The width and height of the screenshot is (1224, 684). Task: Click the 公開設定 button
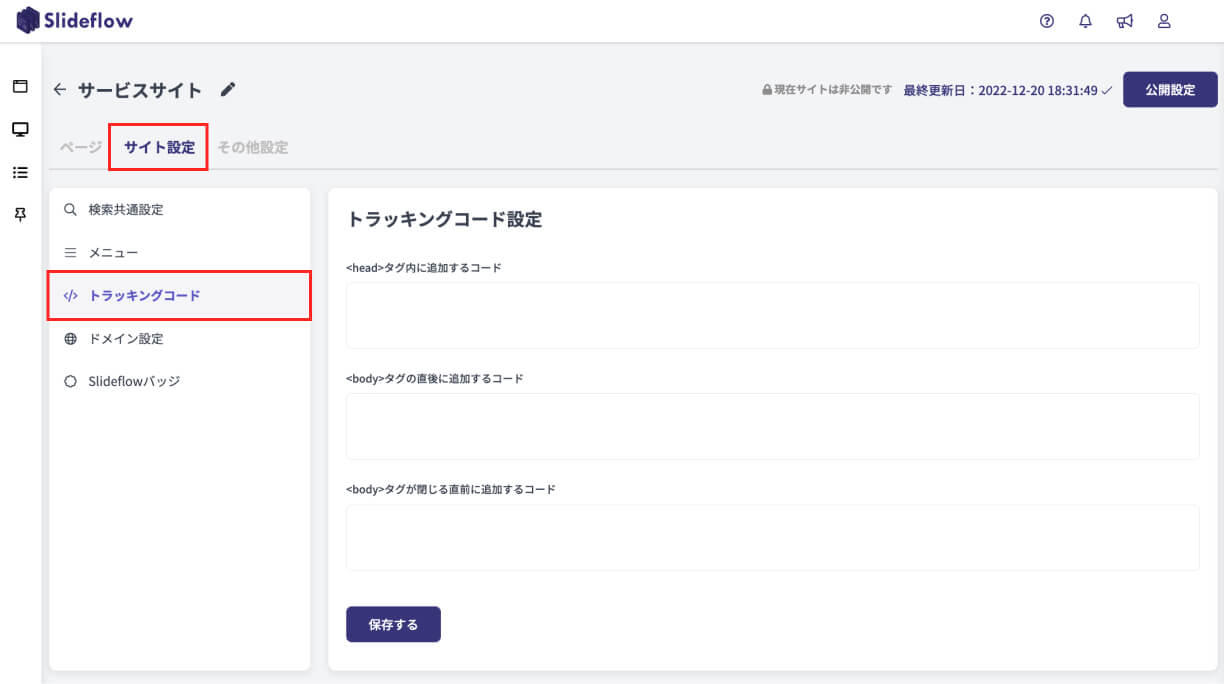[x=1170, y=89]
